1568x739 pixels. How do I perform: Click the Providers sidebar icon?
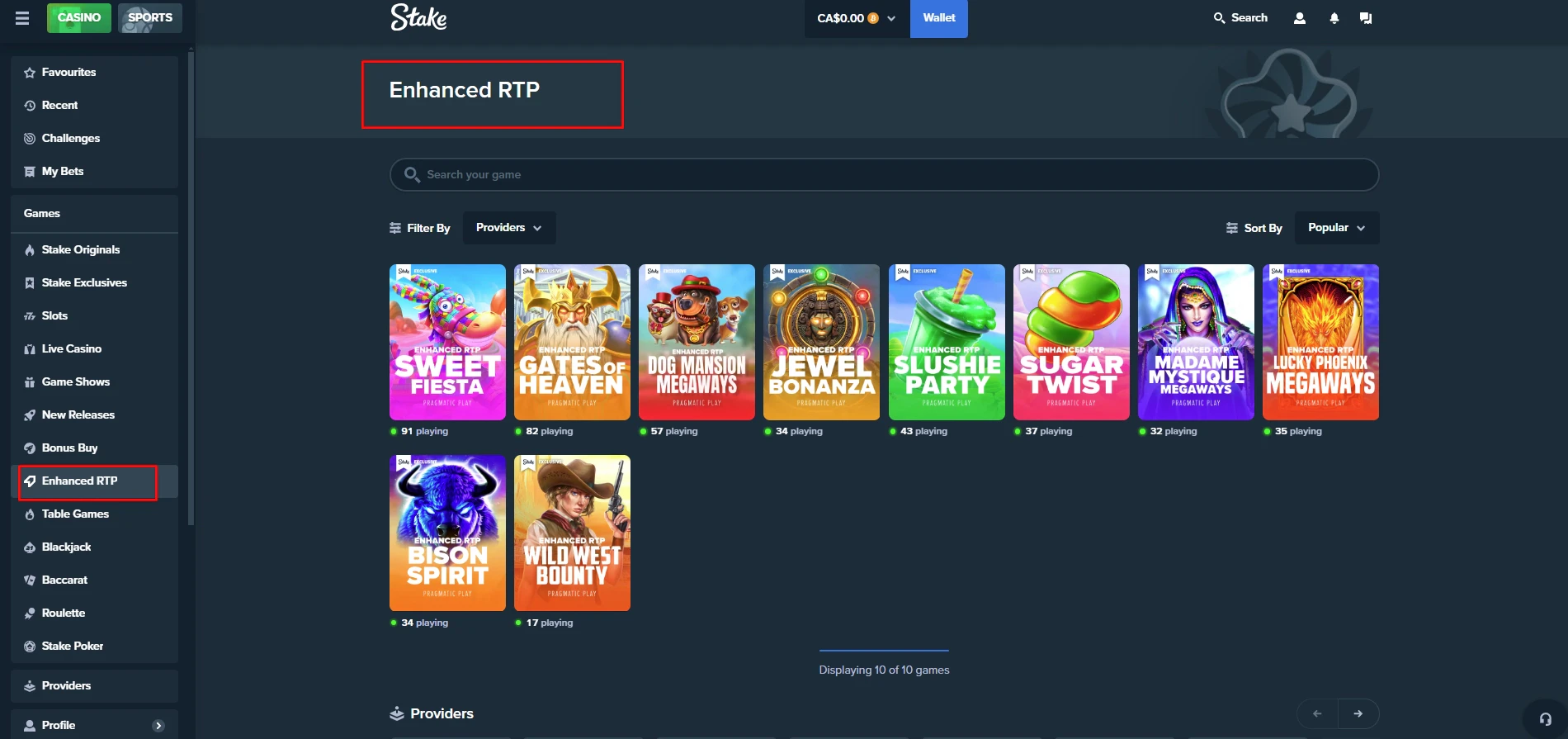30,686
